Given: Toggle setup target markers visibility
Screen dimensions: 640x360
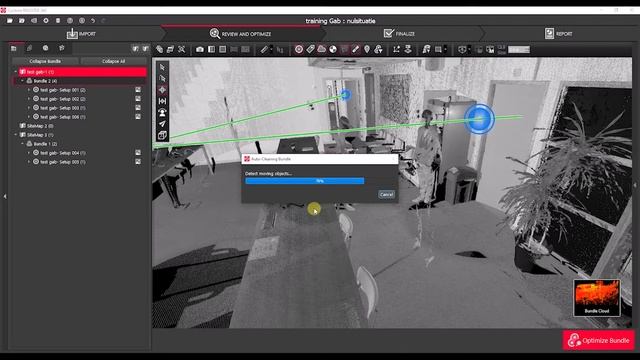Looking at the screenshot, I should pos(299,49).
